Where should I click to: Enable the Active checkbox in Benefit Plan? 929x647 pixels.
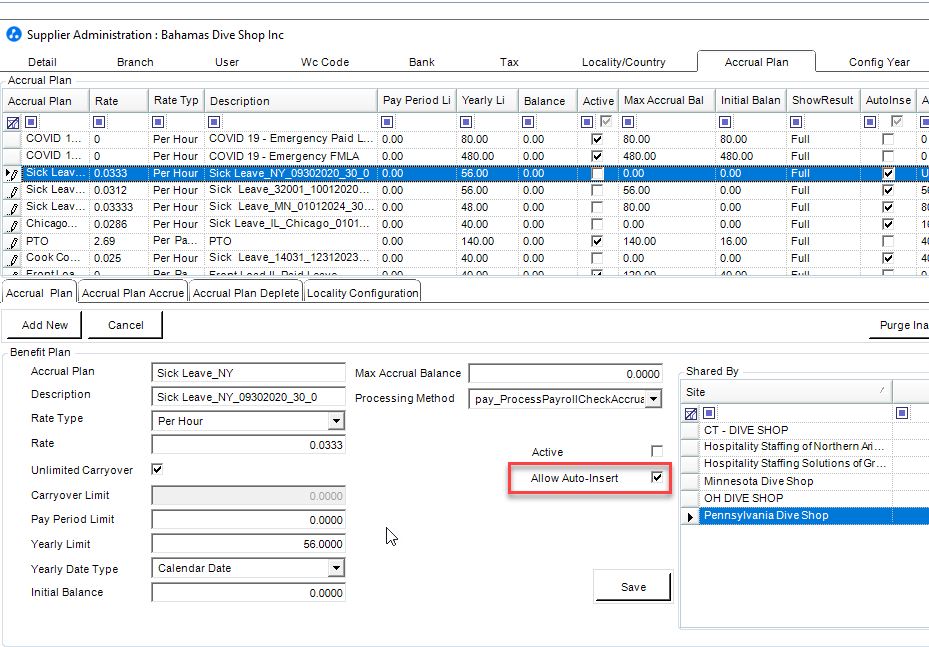(656, 451)
